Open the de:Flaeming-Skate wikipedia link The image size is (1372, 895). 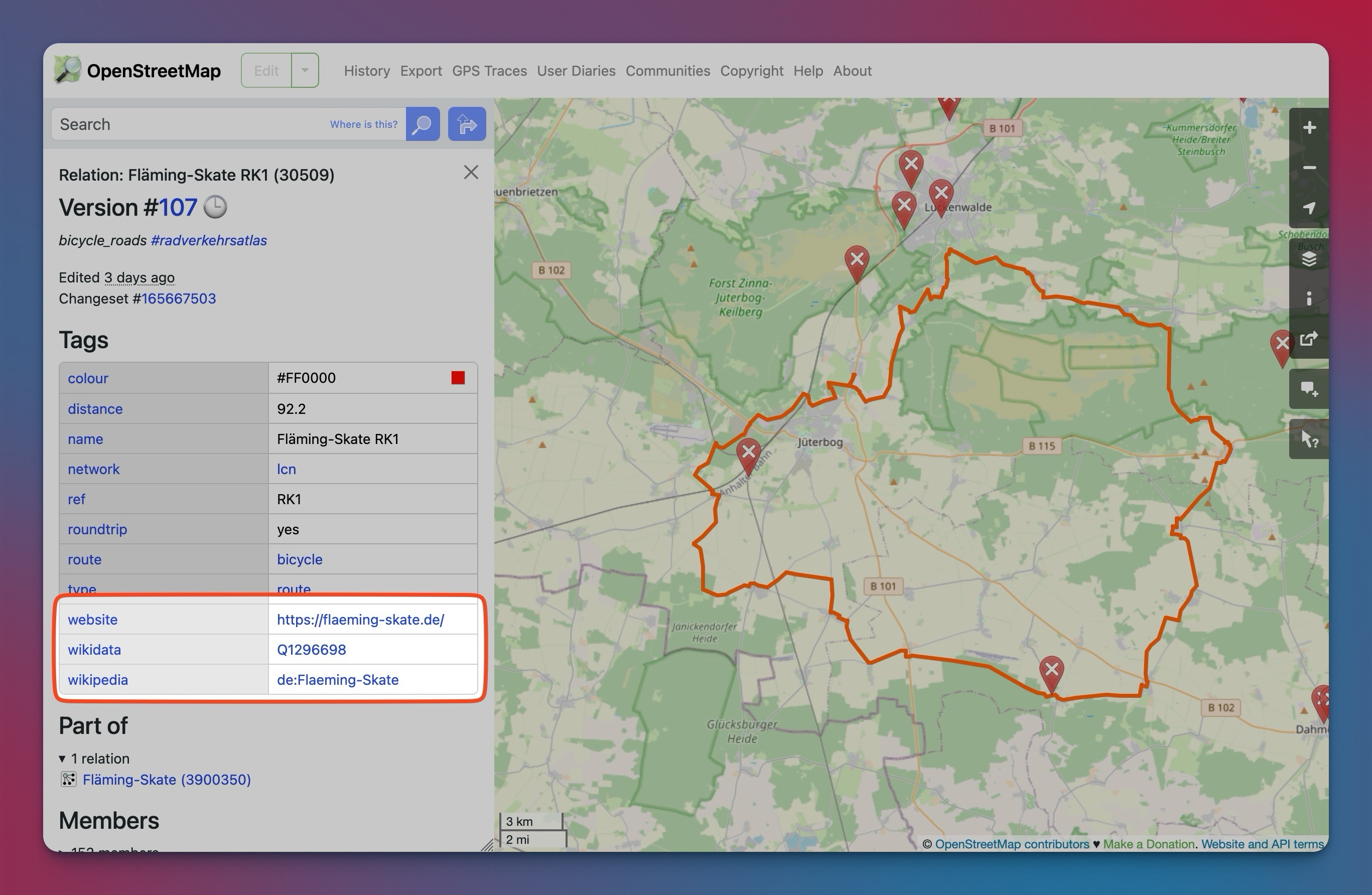pyautogui.click(x=338, y=679)
